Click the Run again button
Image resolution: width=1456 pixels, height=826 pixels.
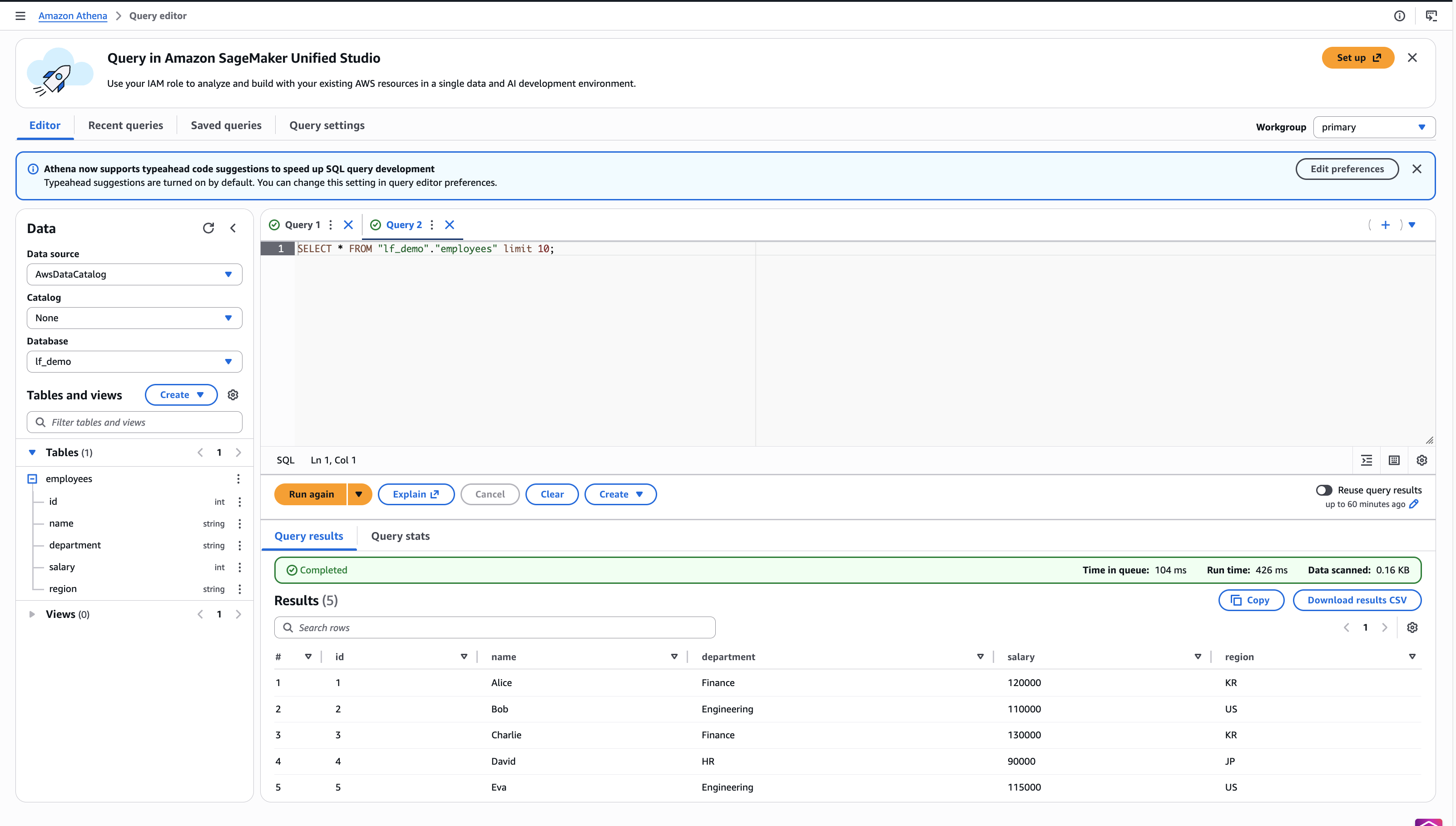point(311,494)
